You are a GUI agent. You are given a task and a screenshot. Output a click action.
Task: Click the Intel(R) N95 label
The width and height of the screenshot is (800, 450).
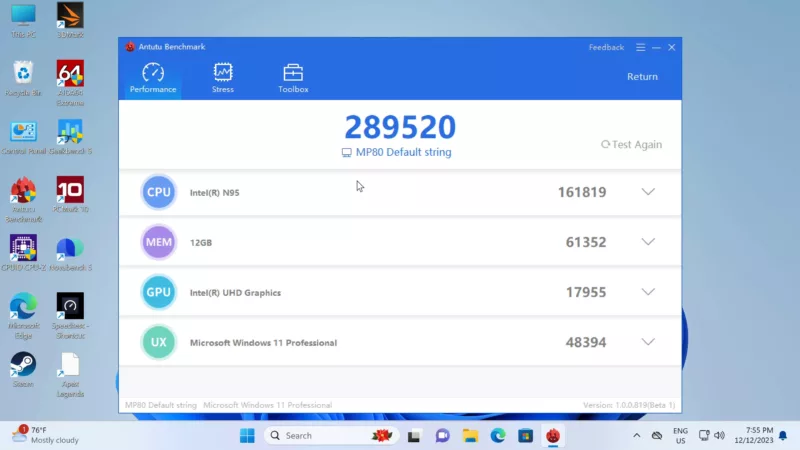point(214,192)
